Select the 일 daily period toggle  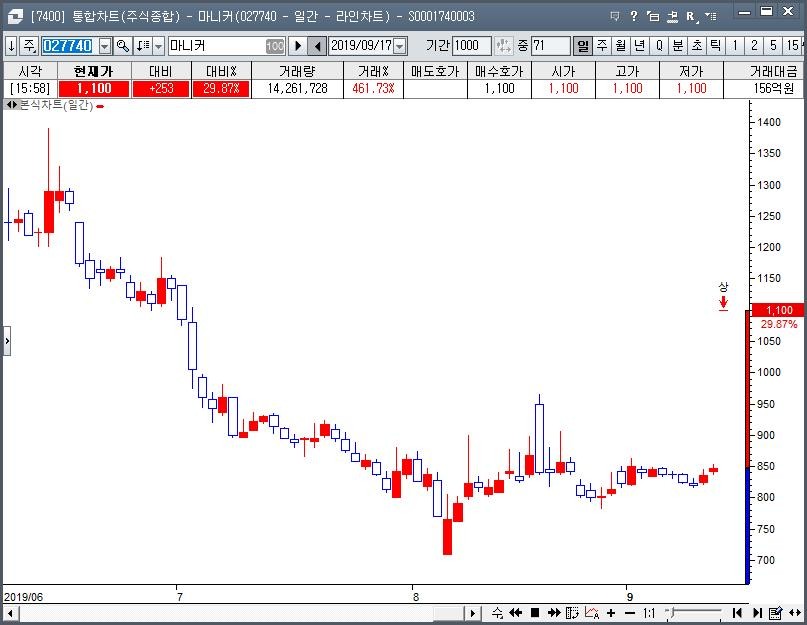(x=583, y=46)
